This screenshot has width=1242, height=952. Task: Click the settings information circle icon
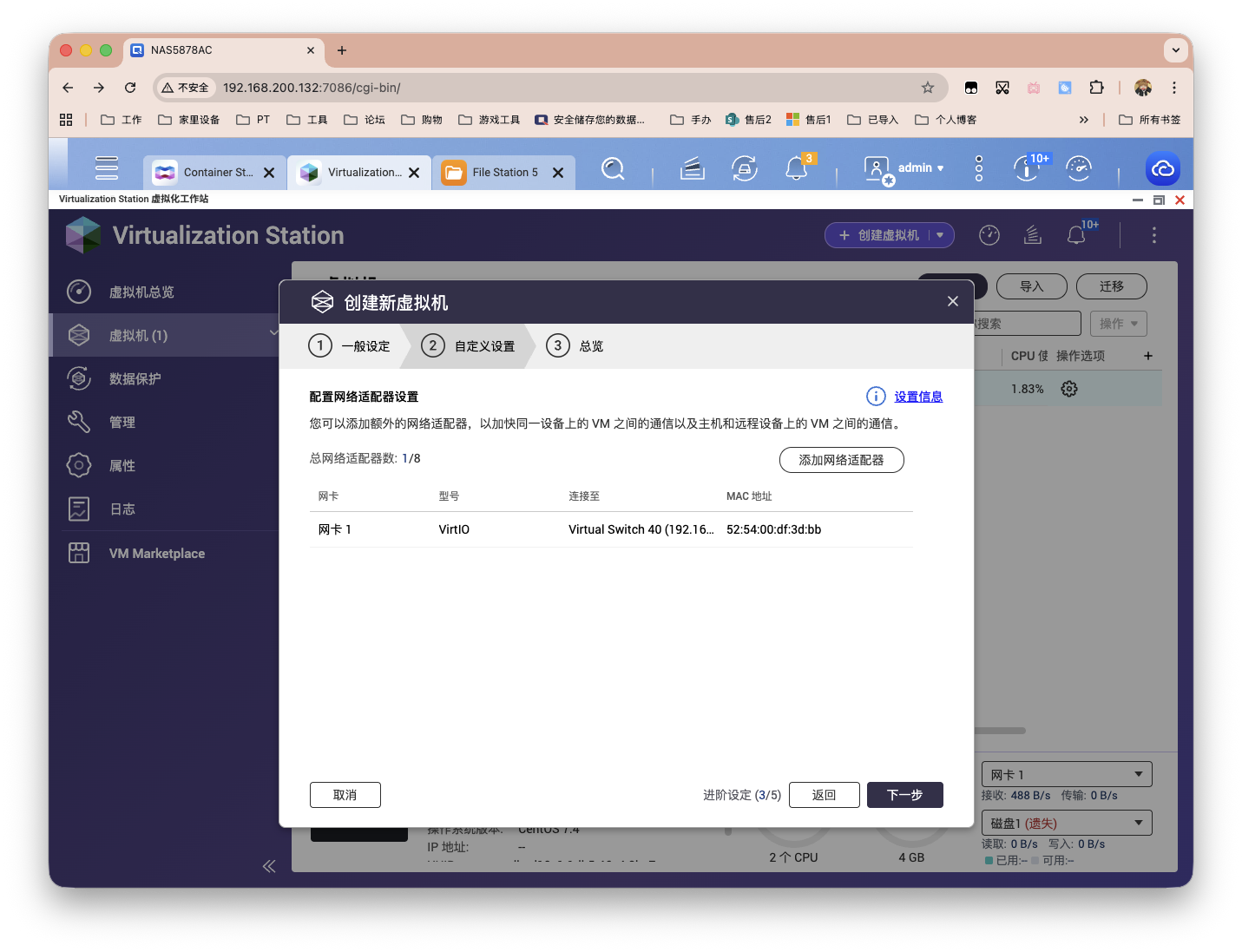(x=876, y=397)
